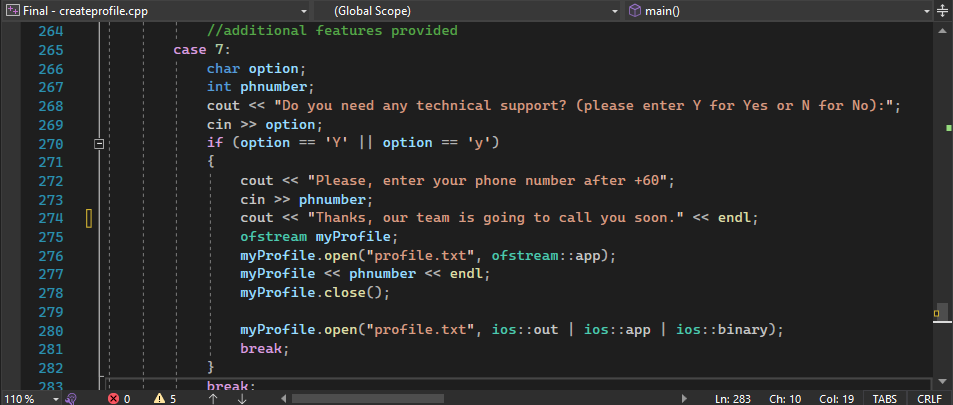Click the CRLF line ending setting
This screenshot has height=405, width=953.
point(929,399)
